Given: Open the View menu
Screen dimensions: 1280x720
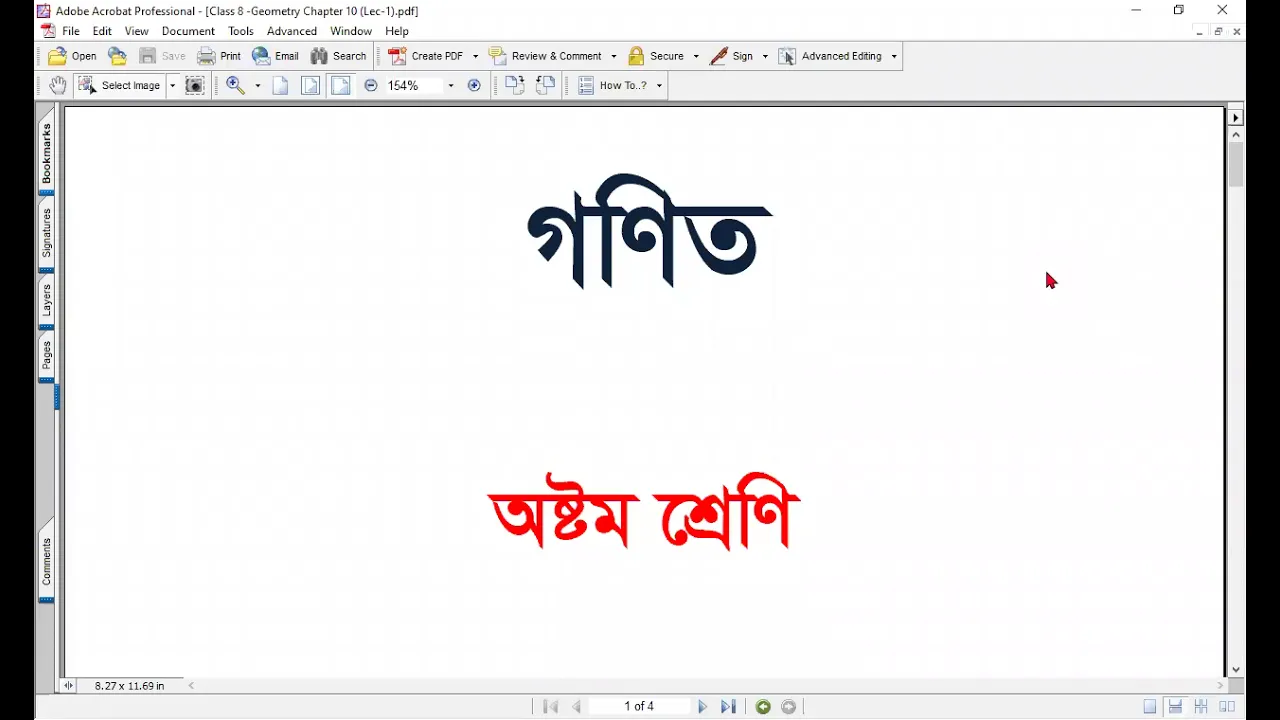Looking at the screenshot, I should (136, 31).
